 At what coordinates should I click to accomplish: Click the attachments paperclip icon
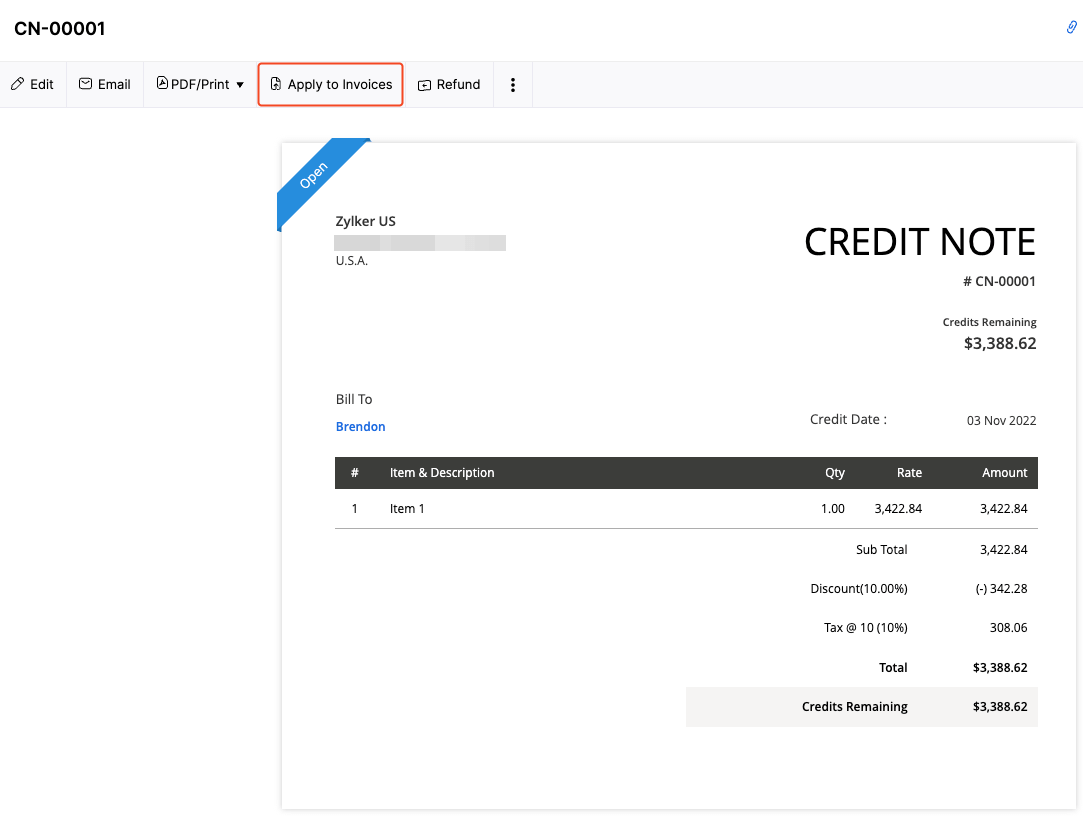[1071, 28]
